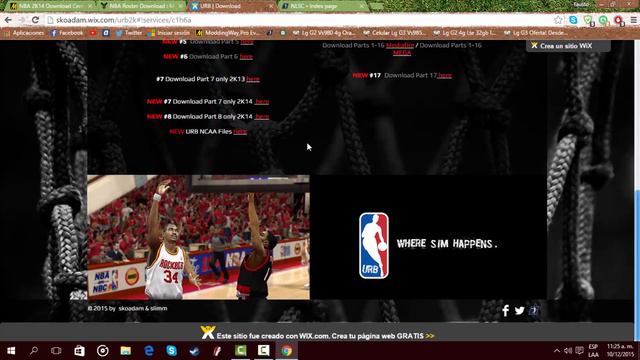This screenshot has width=640, height=360.
Task: Click 'here' link for Part 8 only 2K14
Action: [262, 117]
